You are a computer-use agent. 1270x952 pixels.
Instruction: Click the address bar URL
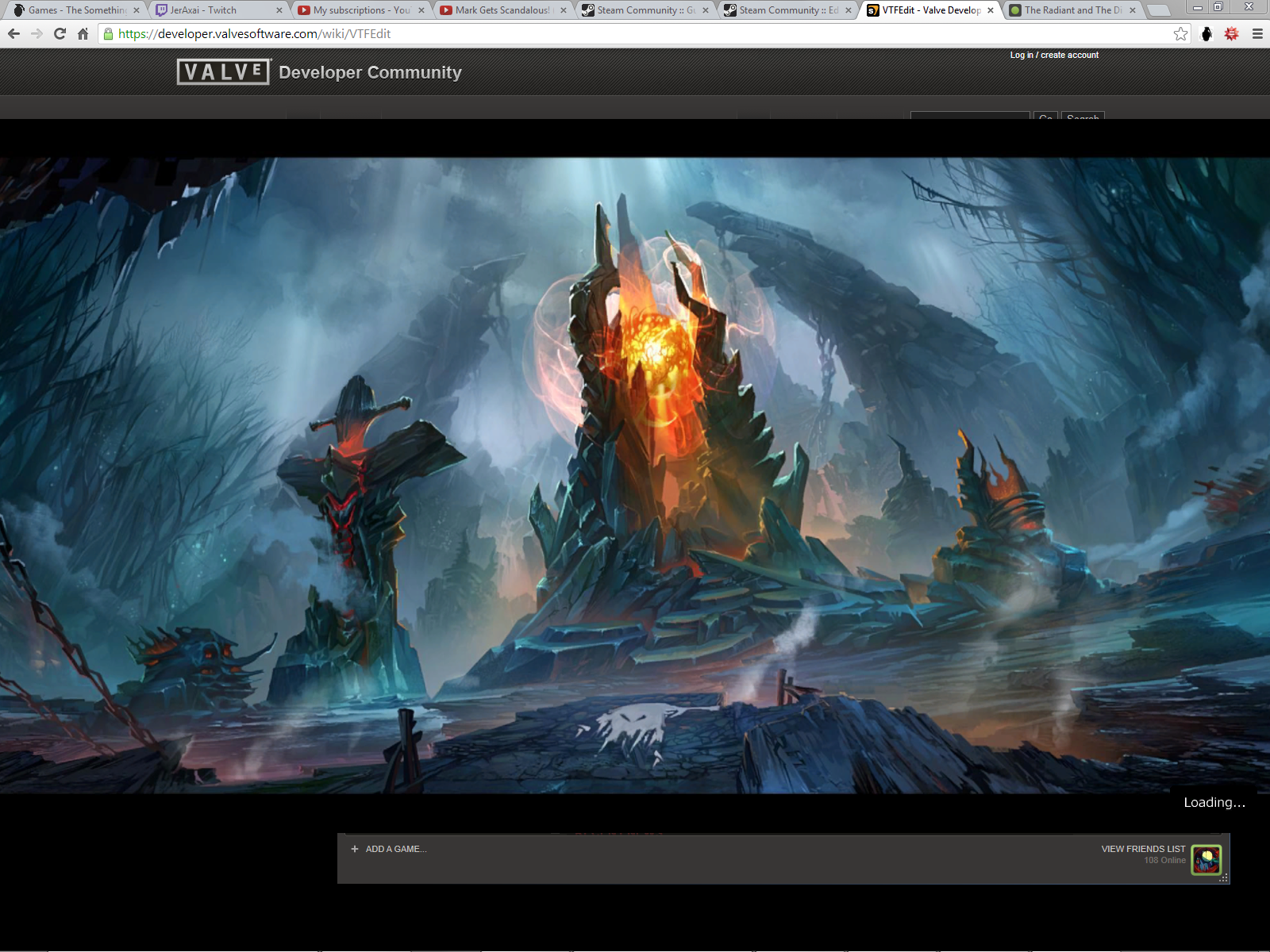[x=254, y=34]
